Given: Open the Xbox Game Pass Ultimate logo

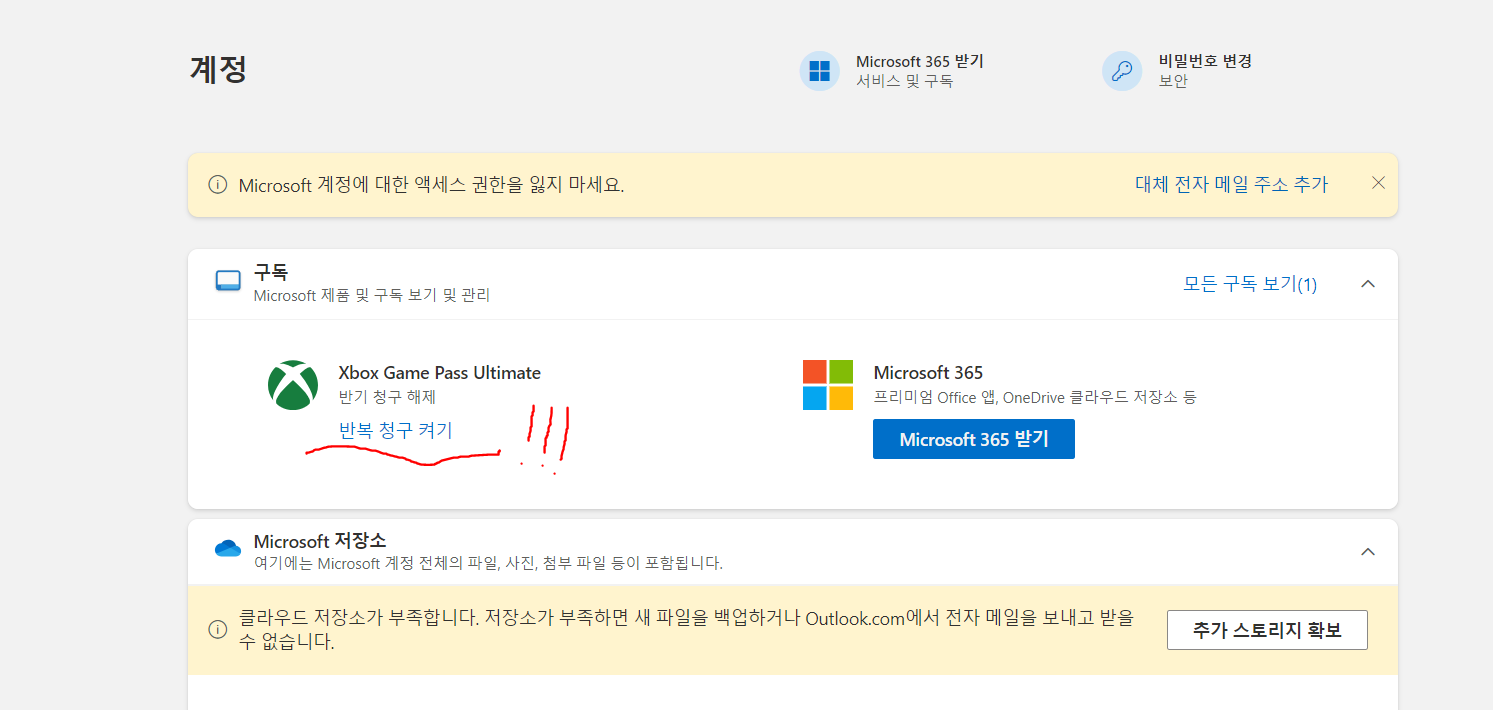Looking at the screenshot, I should click(x=293, y=385).
